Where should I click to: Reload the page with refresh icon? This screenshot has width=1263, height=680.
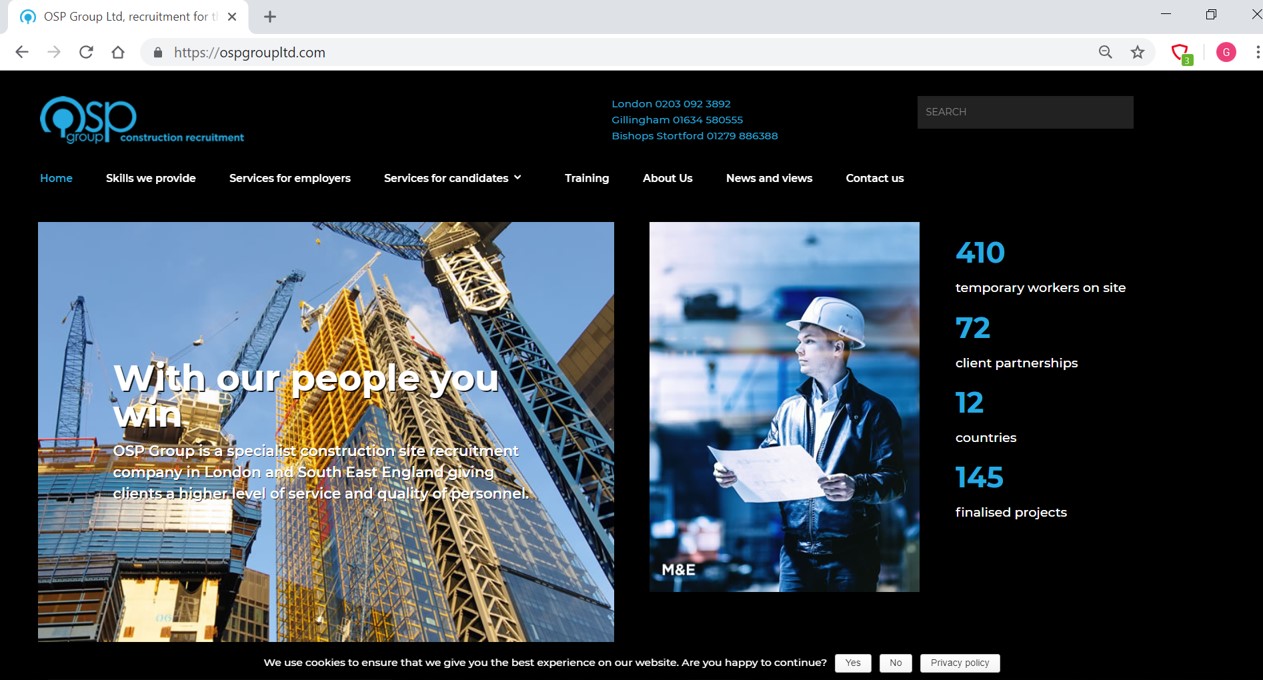[86, 52]
